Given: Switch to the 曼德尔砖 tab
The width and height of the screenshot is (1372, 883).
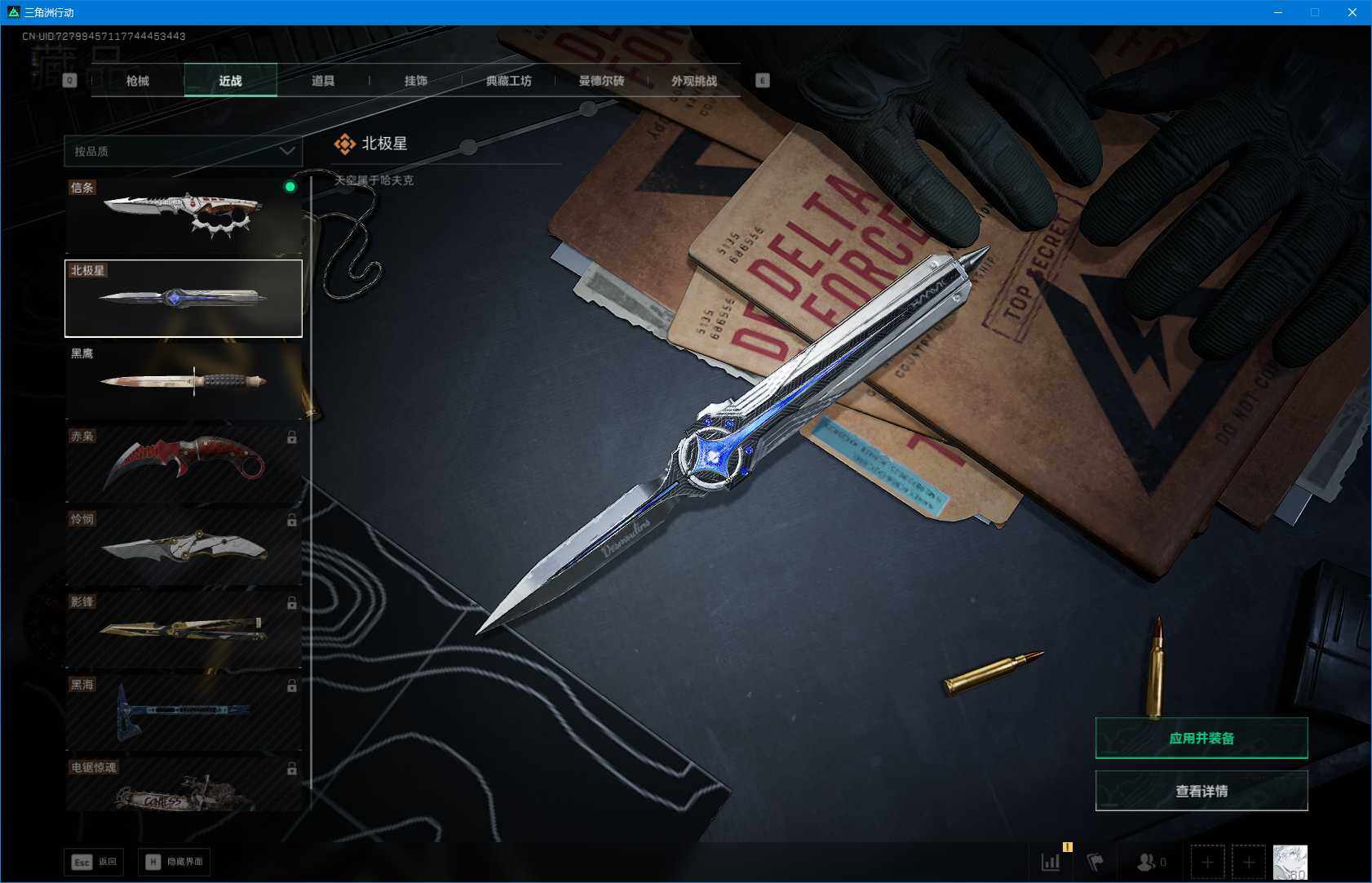Looking at the screenshot, I should pos(601,81).
